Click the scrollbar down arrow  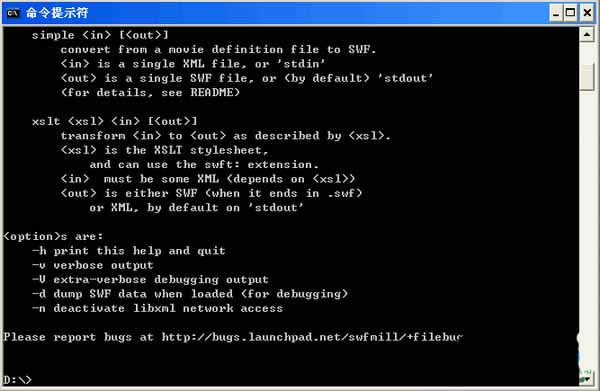click(x=587, y=379)
